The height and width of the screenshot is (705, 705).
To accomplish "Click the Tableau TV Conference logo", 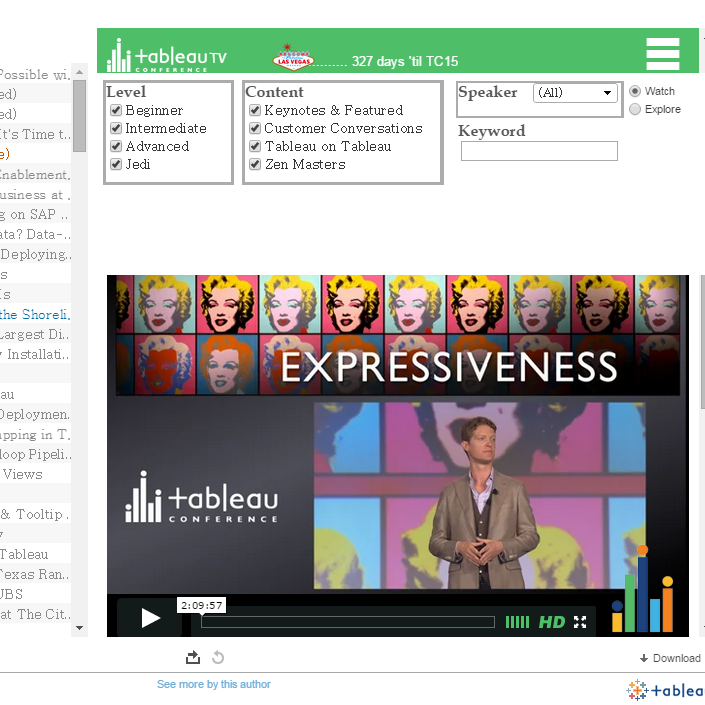I will click(167, 56).
